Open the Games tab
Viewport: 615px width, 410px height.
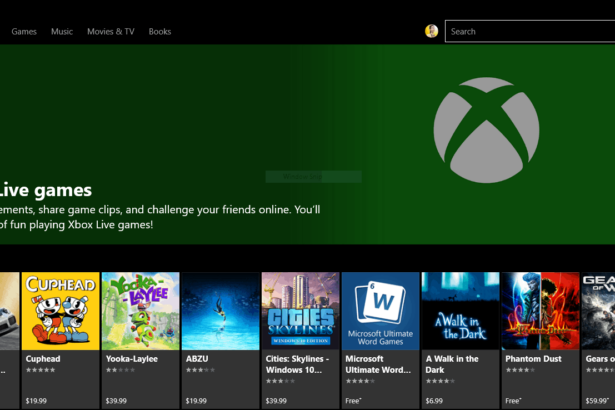[x=24, y=31]
